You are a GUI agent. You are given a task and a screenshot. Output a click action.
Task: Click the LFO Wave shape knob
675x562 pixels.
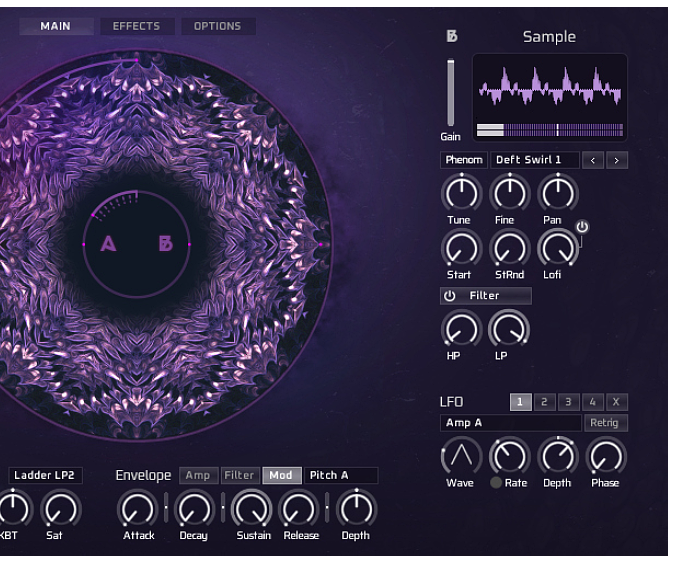tap(460, 457)
